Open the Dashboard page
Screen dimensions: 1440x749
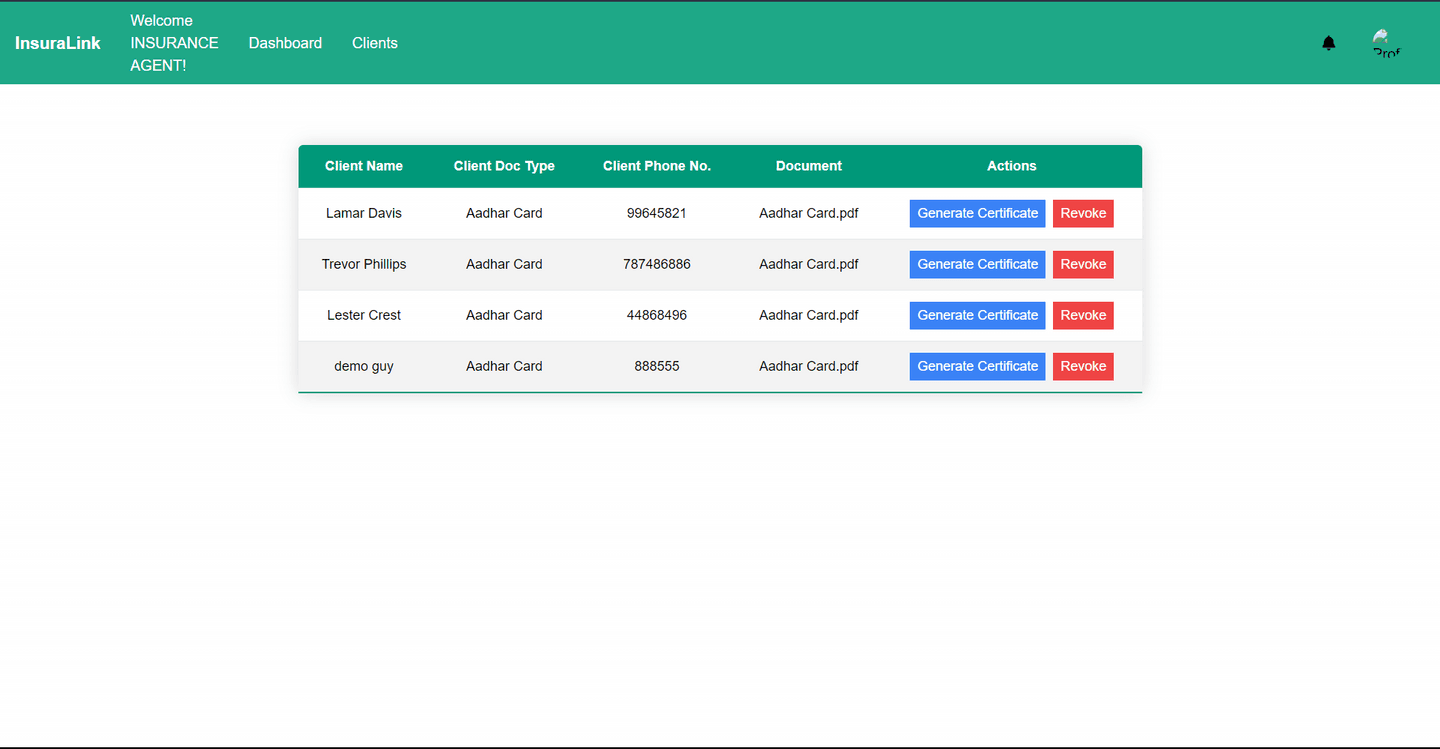click(285, 43)
